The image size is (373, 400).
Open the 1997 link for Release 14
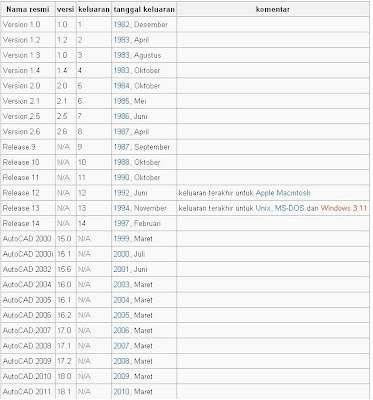tap(121, 224)
